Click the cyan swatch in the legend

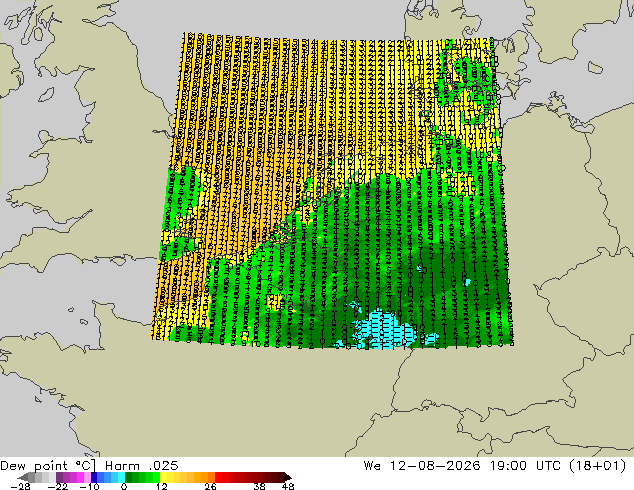pyautogui.click(x=121, y=477)
